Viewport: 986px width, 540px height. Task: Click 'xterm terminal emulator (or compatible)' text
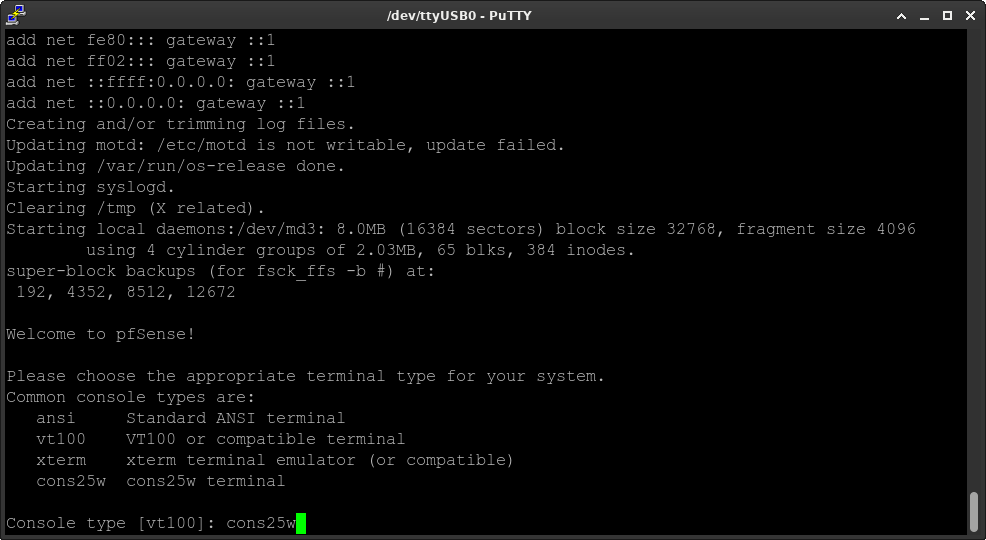(x=319, y=460)
